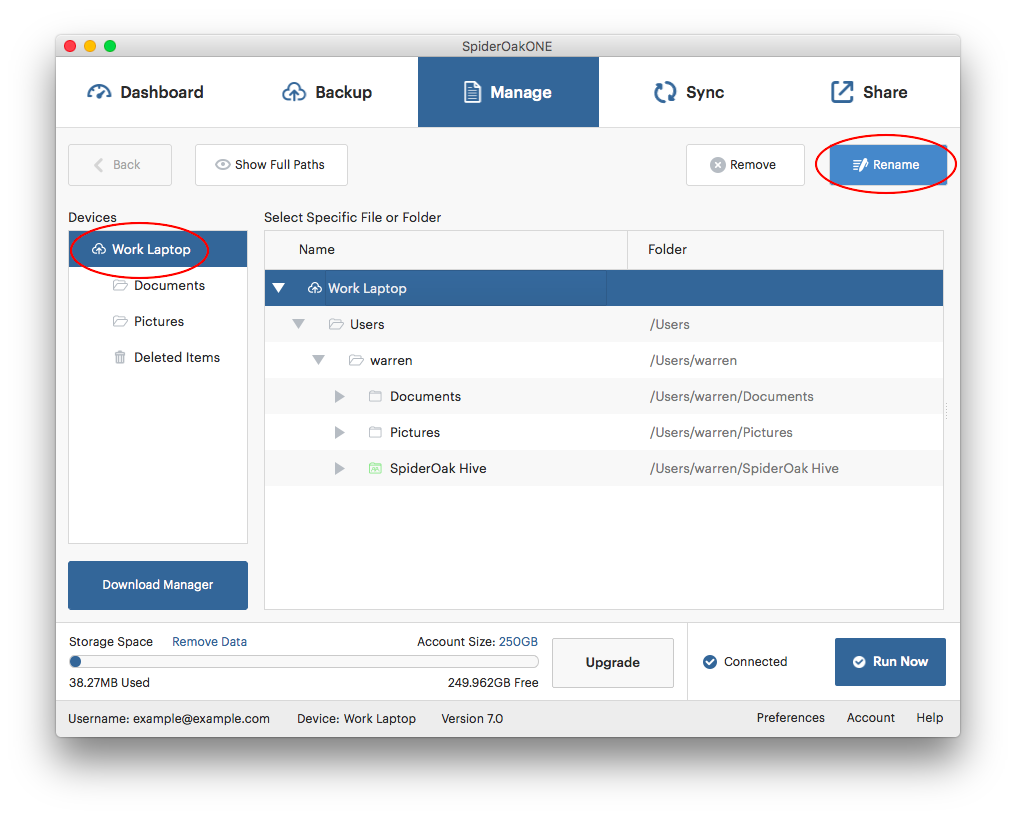Click the /Users/warren path cell
1025x814 pixels.
[693, 360]
